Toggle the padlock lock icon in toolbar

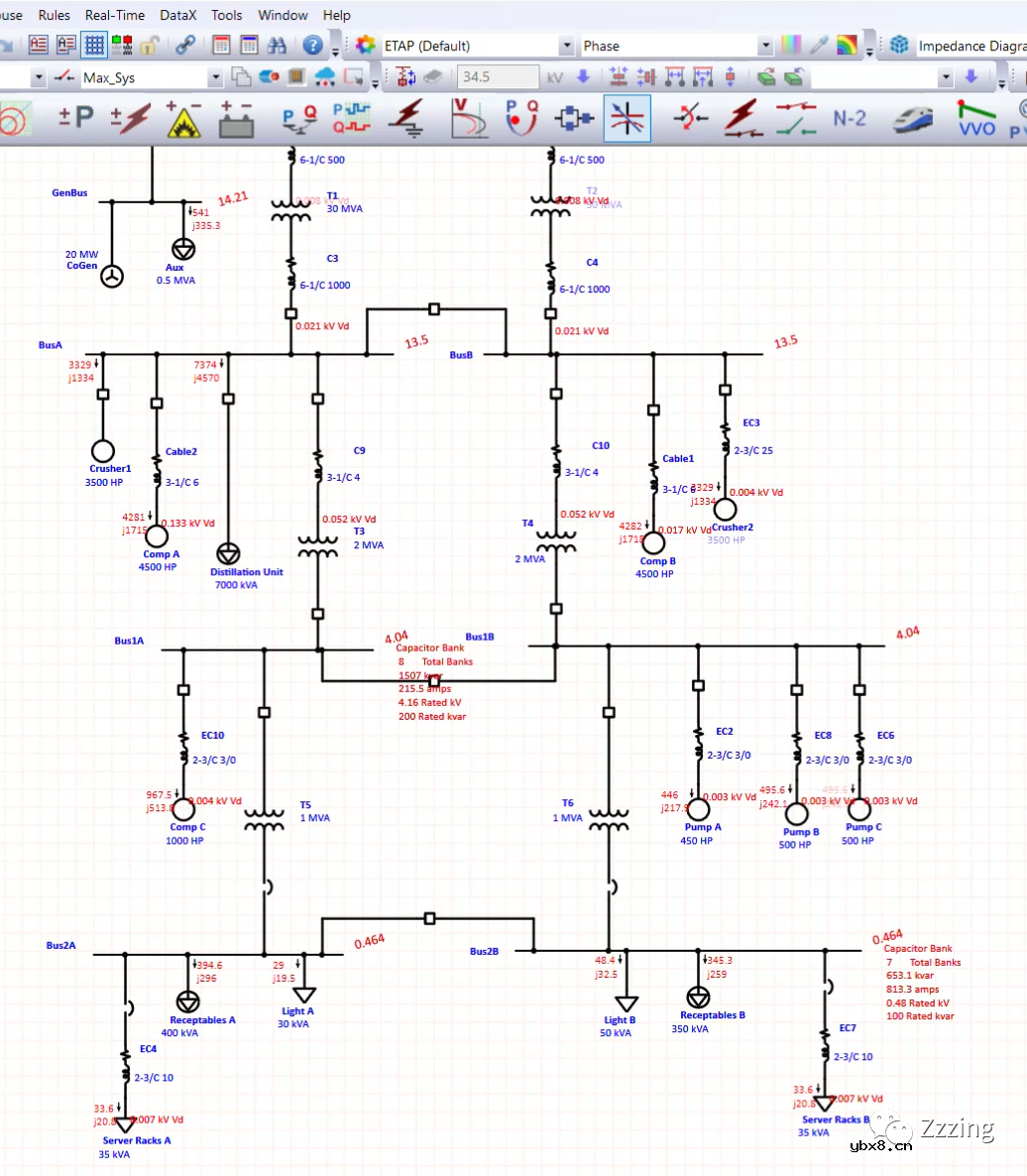tap(149, 46)
